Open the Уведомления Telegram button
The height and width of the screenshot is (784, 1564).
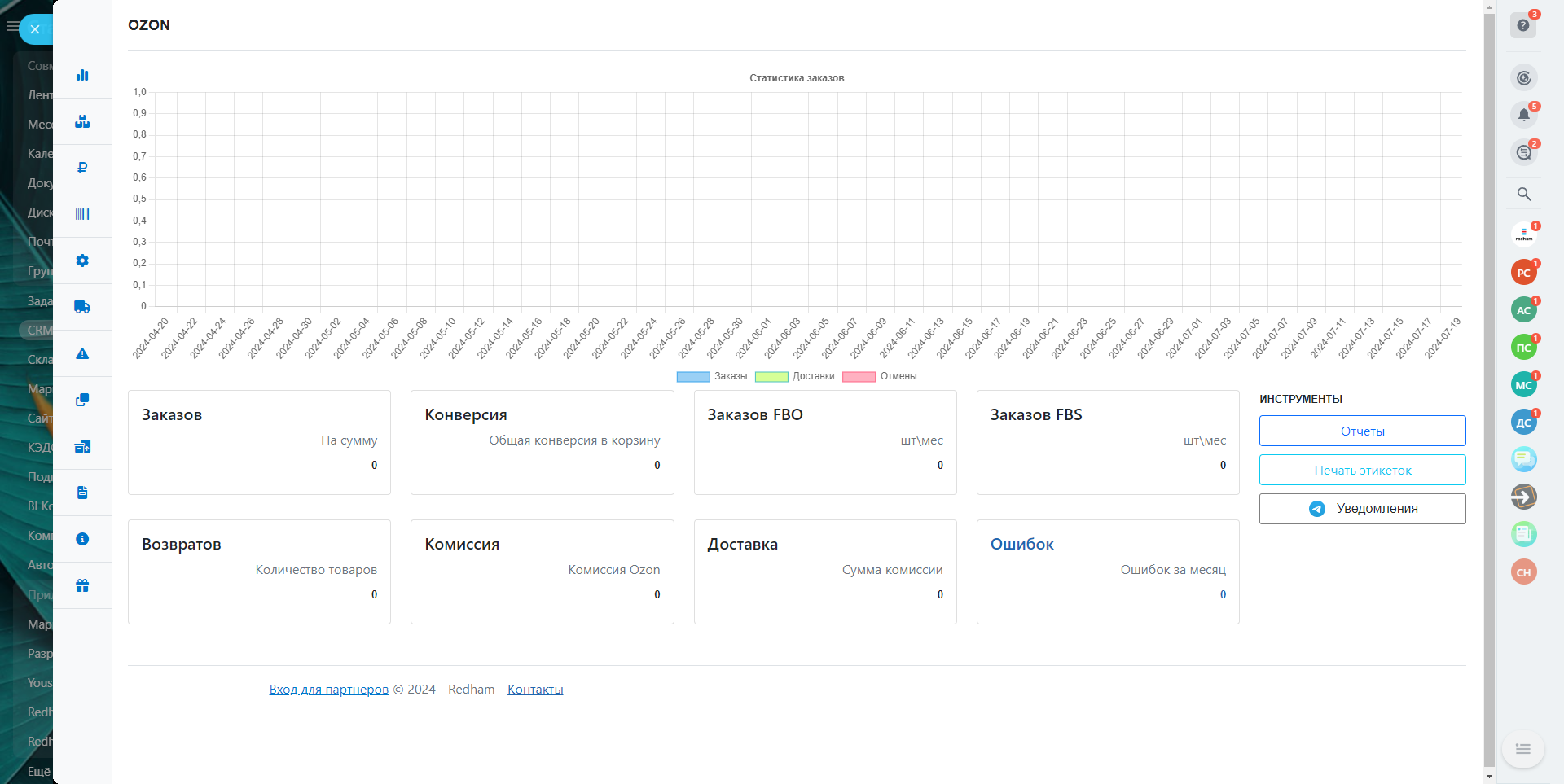click(1362, 509)
